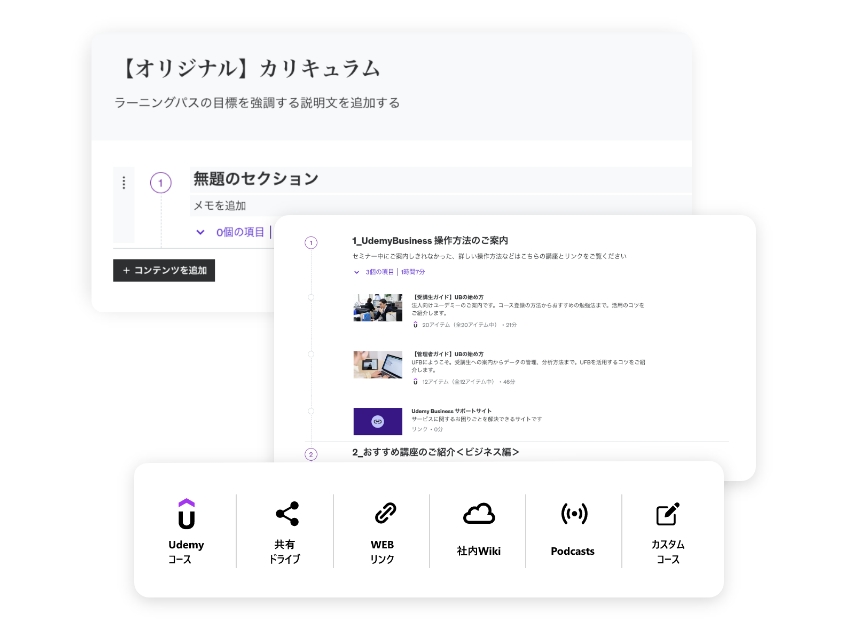This screenshot has width=842, height=624.
Task: Click number 1 circle beside 無題のセクション
Action: coord(161,183)
